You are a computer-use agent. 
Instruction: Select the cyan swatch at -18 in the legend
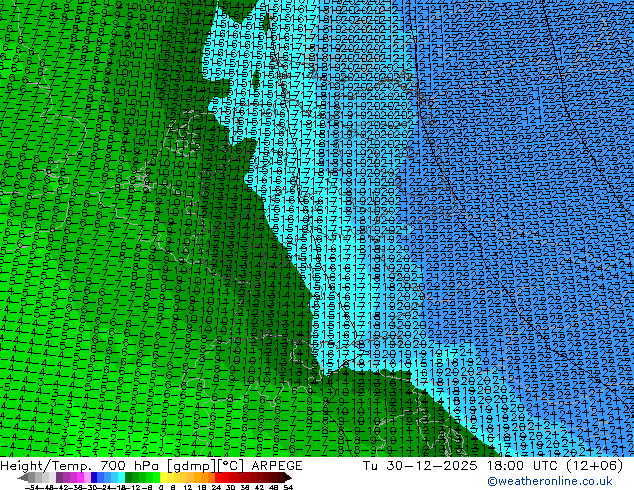(x=121, y=477)
